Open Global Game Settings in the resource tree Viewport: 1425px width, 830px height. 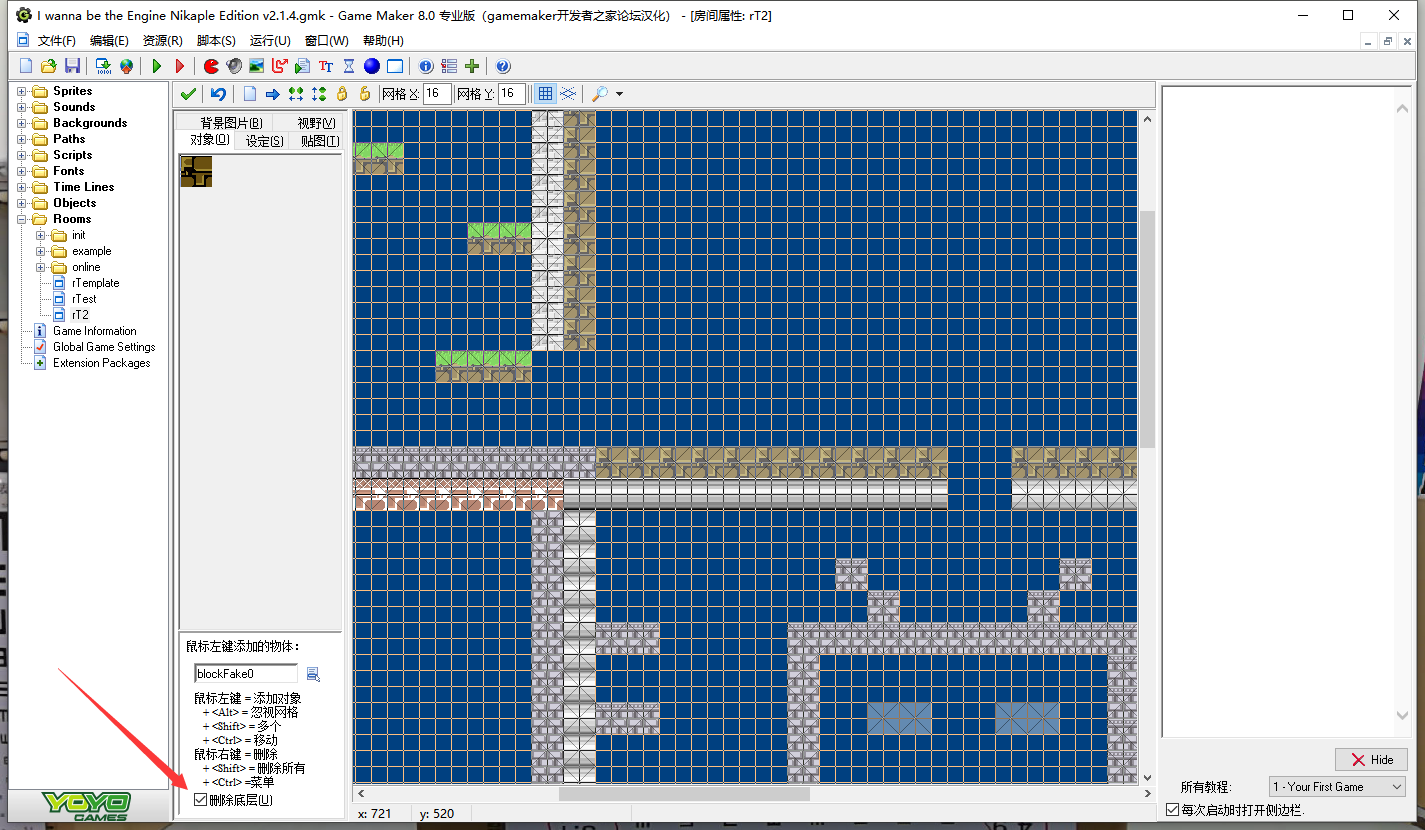[x=104, y=347]
